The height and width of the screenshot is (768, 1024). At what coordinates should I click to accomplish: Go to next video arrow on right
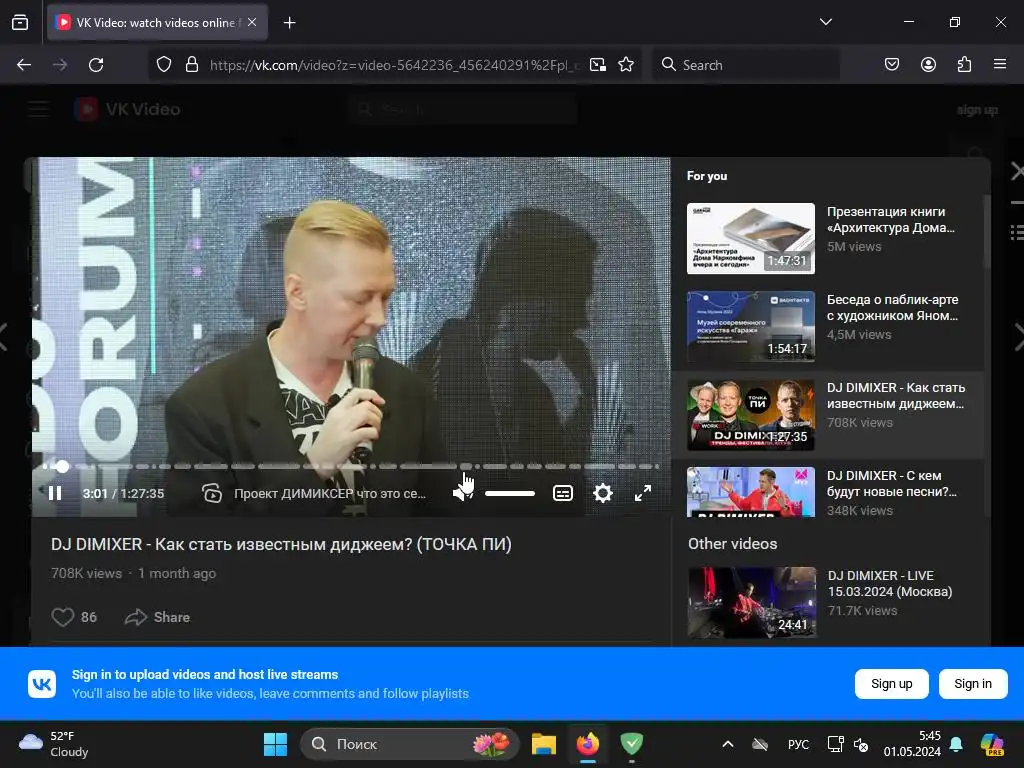pos(1019,338)
